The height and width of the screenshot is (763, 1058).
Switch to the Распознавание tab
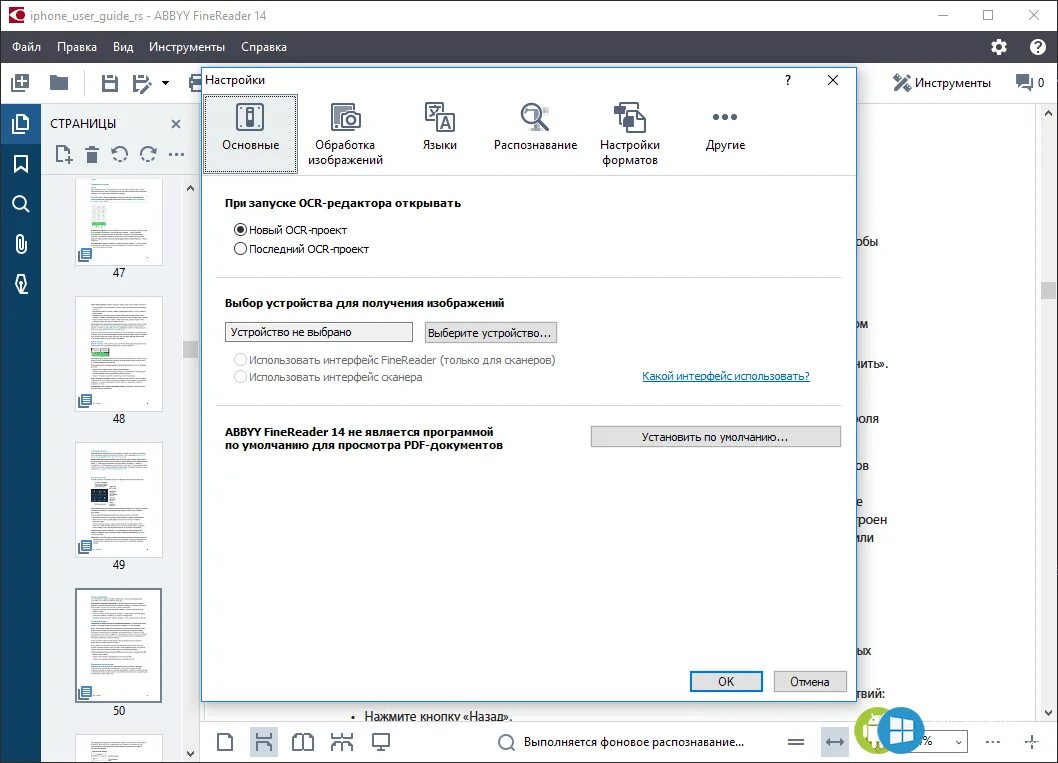coord(535,127)
